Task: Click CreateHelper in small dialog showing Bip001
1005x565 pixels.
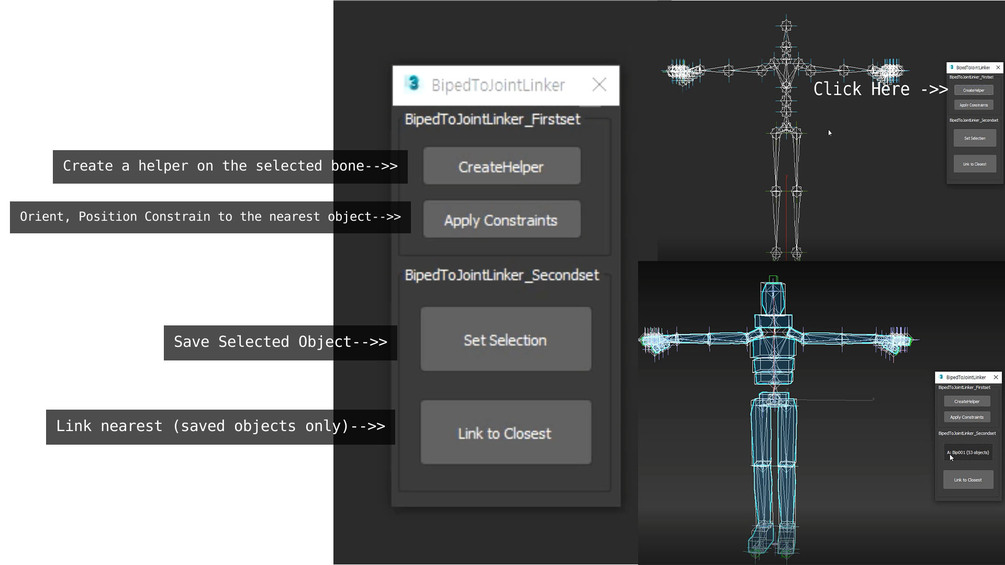Action: click(x=967, y=402)
